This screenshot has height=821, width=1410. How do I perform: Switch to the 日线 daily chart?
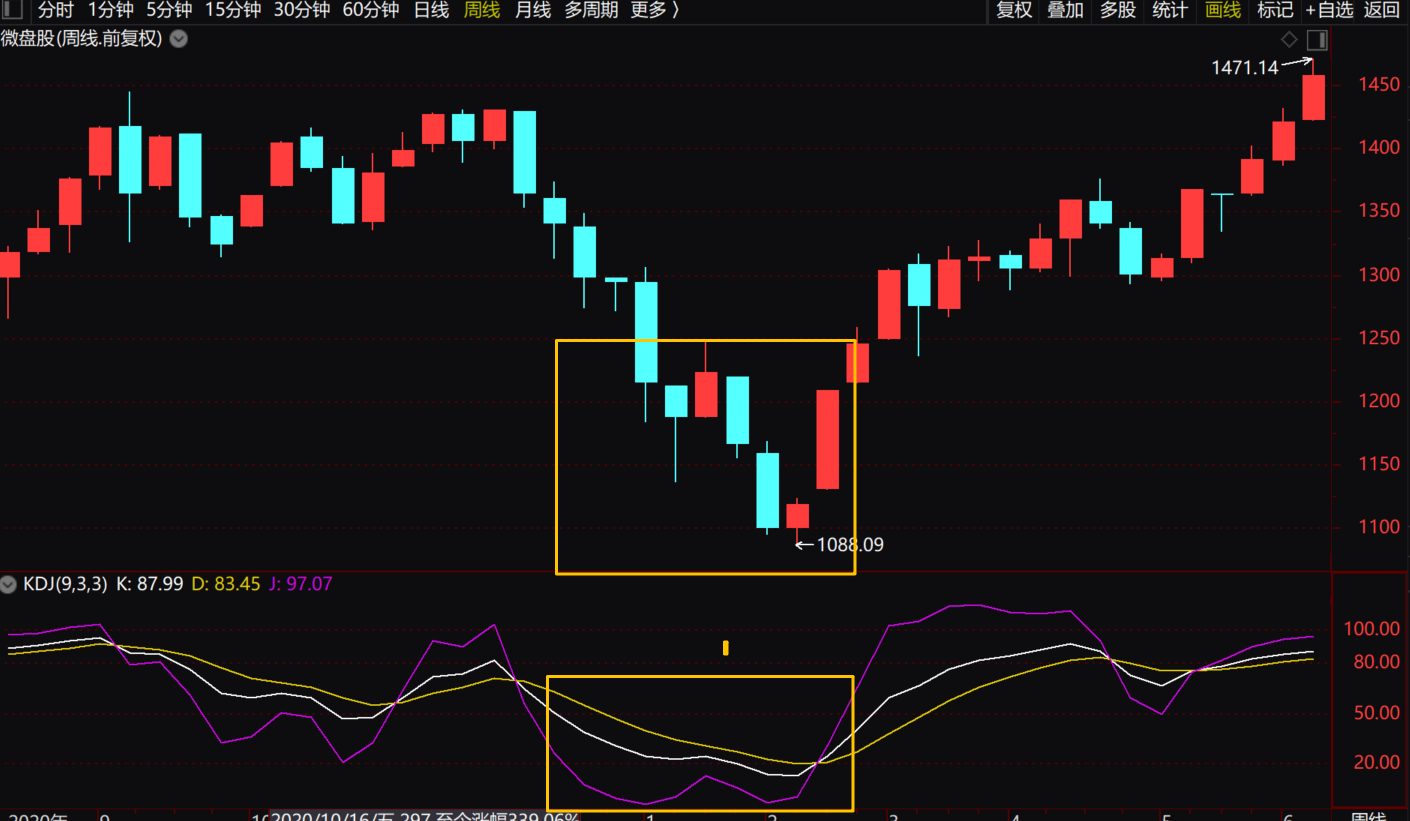tap(431, 10)
